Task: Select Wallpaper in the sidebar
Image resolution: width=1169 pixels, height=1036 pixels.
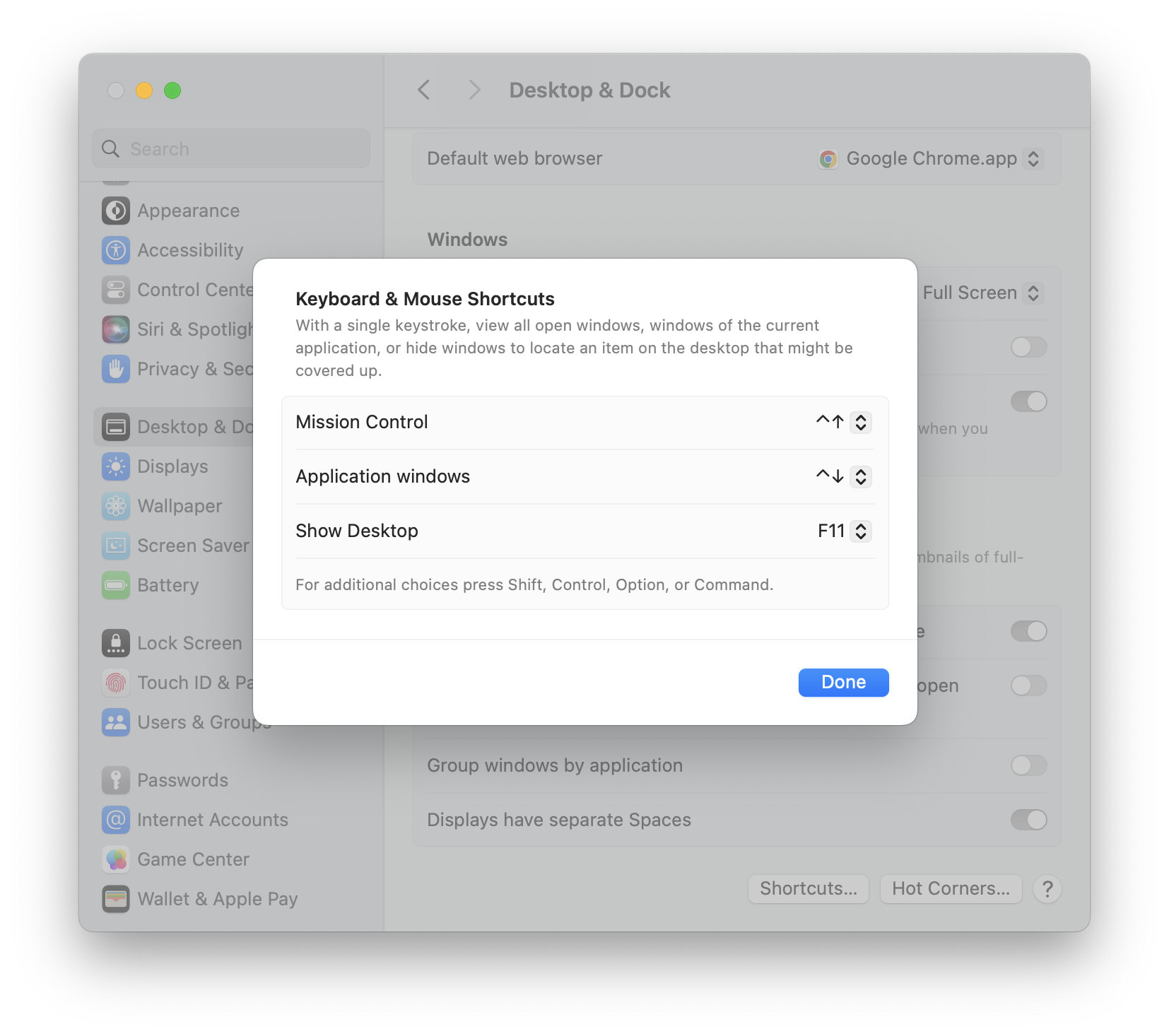Action: (x=180, y=506)
